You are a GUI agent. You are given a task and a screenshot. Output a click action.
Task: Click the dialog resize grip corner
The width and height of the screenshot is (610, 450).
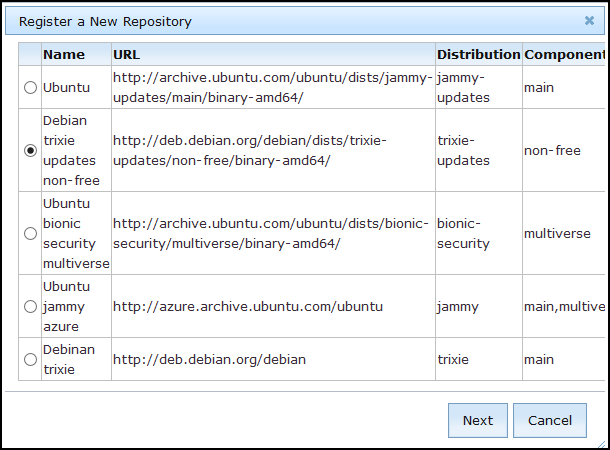(601, 444)
